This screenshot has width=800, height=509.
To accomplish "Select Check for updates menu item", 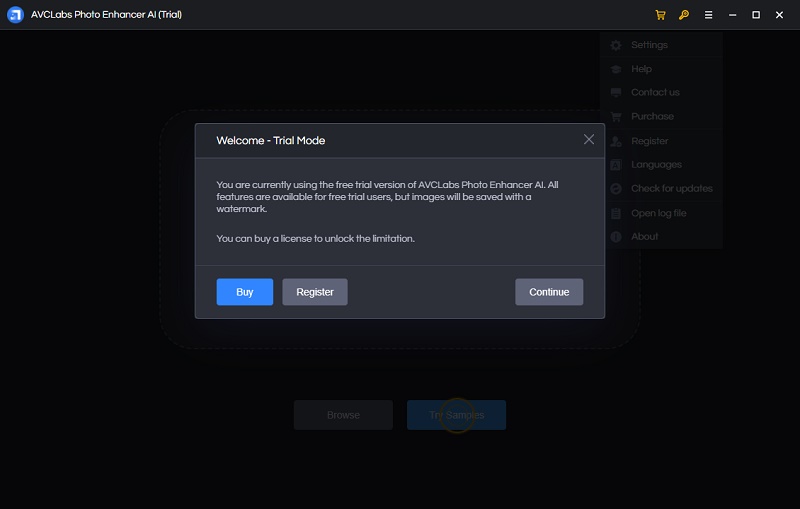I will point(661,189).
